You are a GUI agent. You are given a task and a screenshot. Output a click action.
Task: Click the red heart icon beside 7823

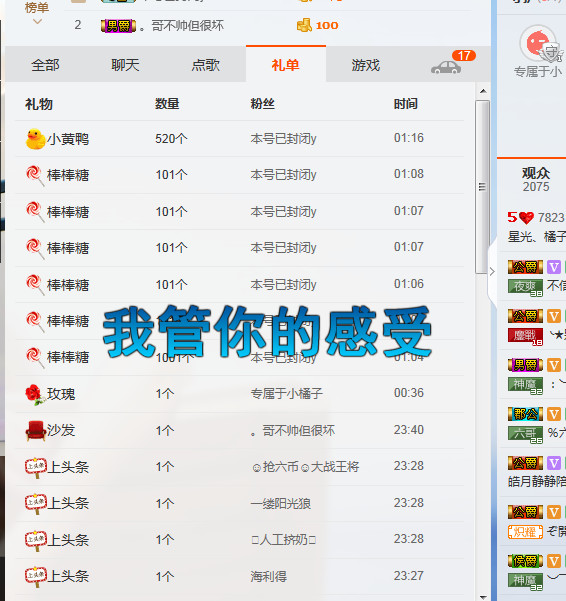point(526,218)
